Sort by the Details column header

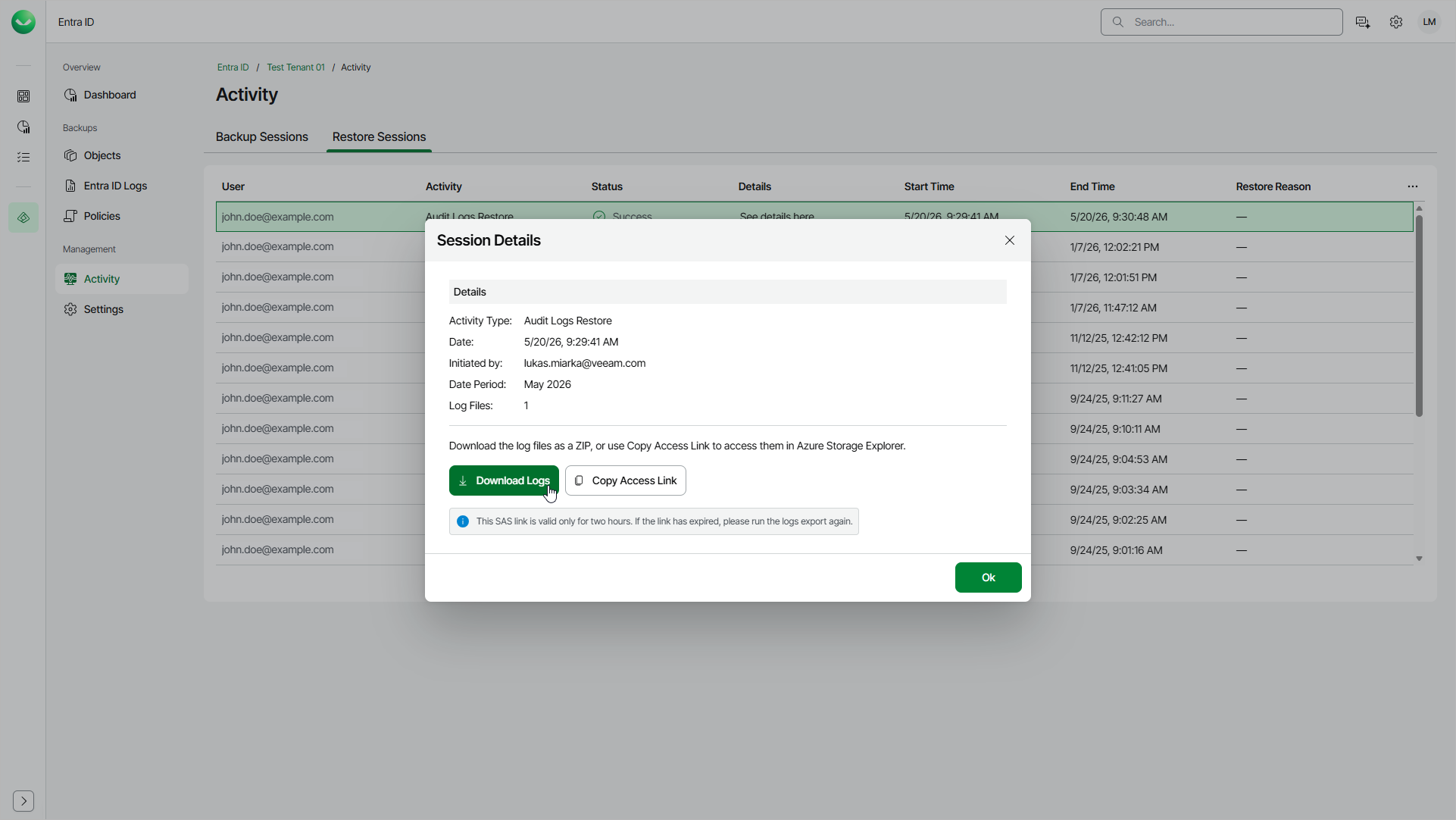755,186
